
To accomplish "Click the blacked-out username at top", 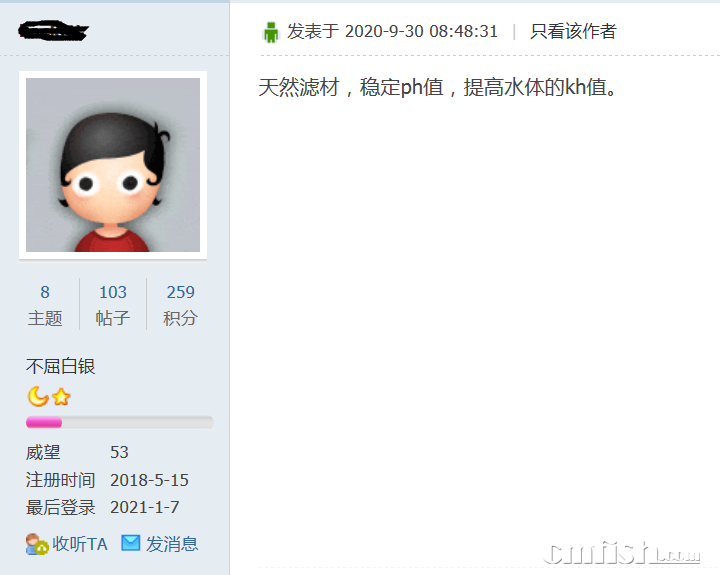I will tap(53, 30).
